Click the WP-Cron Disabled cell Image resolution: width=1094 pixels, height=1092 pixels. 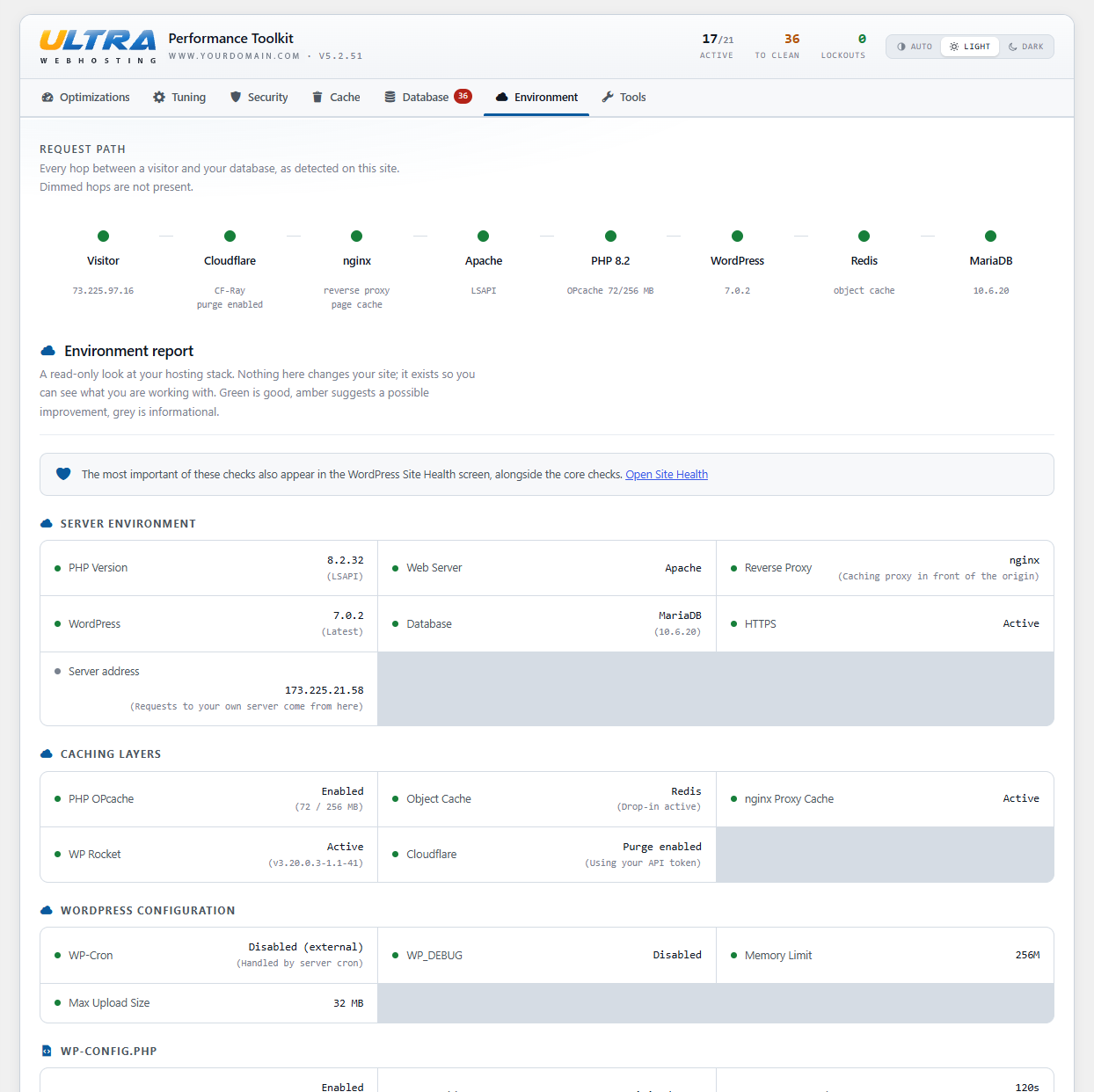coord(209,955)
